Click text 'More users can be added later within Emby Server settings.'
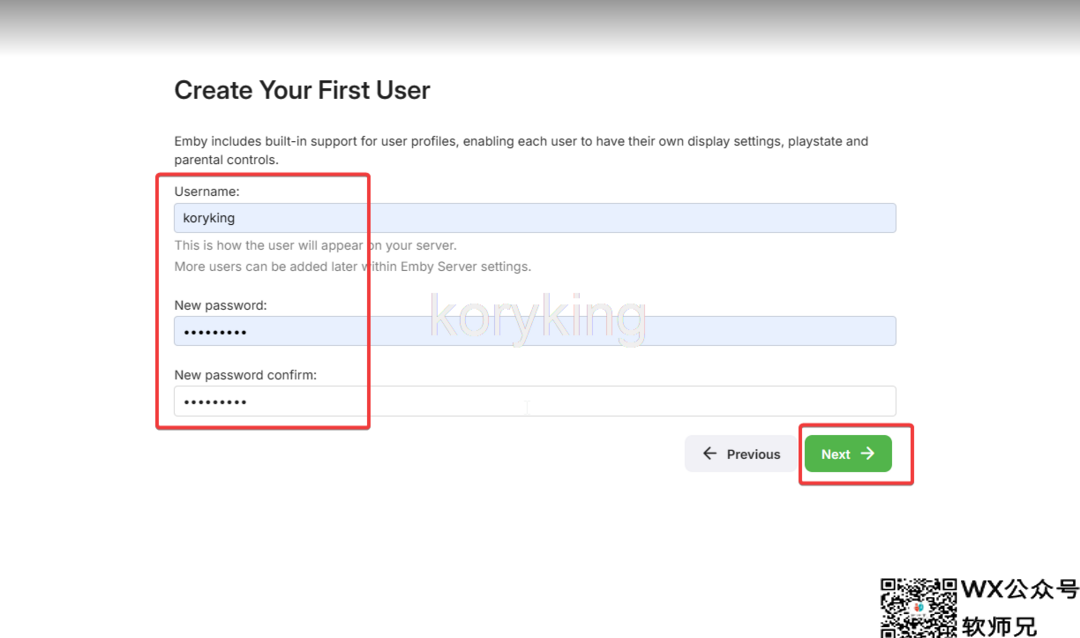1080x638 pixels. click(x=353, y=267)
